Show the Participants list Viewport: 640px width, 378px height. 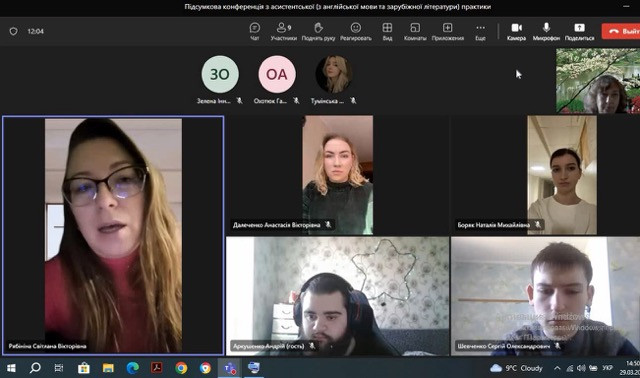click(x=283, y=31)
